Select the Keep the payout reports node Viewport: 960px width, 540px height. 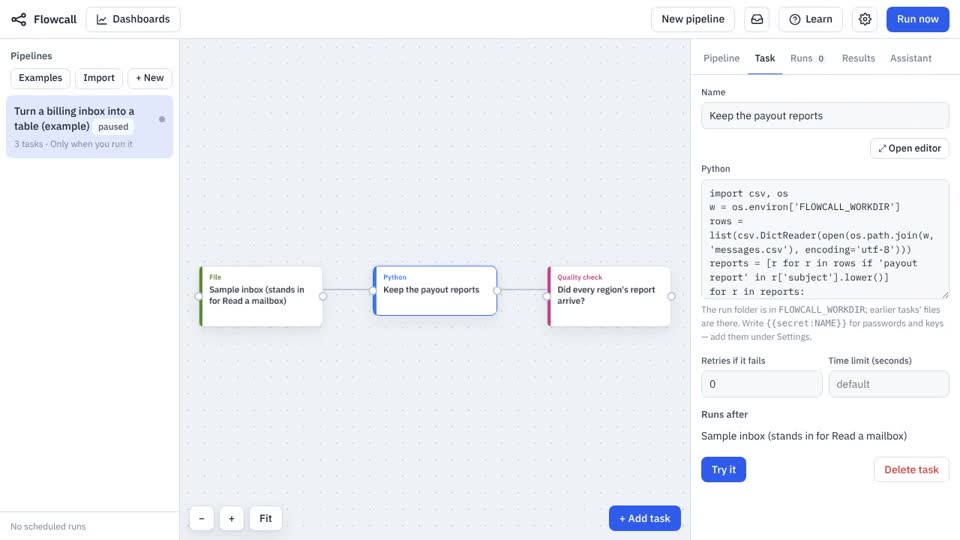pyautogui.click(x=435, y=290)
